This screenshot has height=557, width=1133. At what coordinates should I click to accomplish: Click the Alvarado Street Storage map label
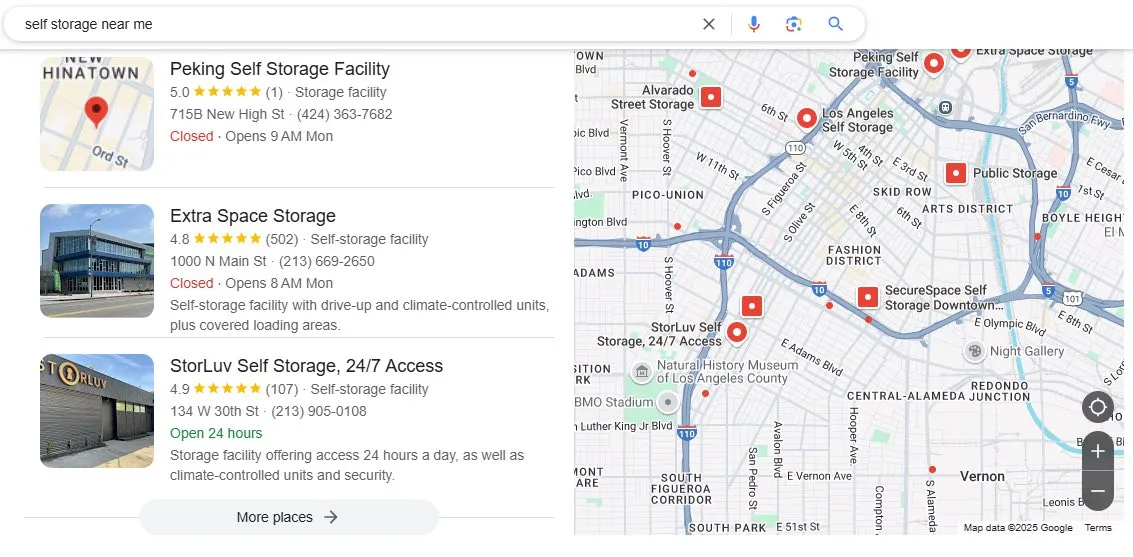point(652,98)
